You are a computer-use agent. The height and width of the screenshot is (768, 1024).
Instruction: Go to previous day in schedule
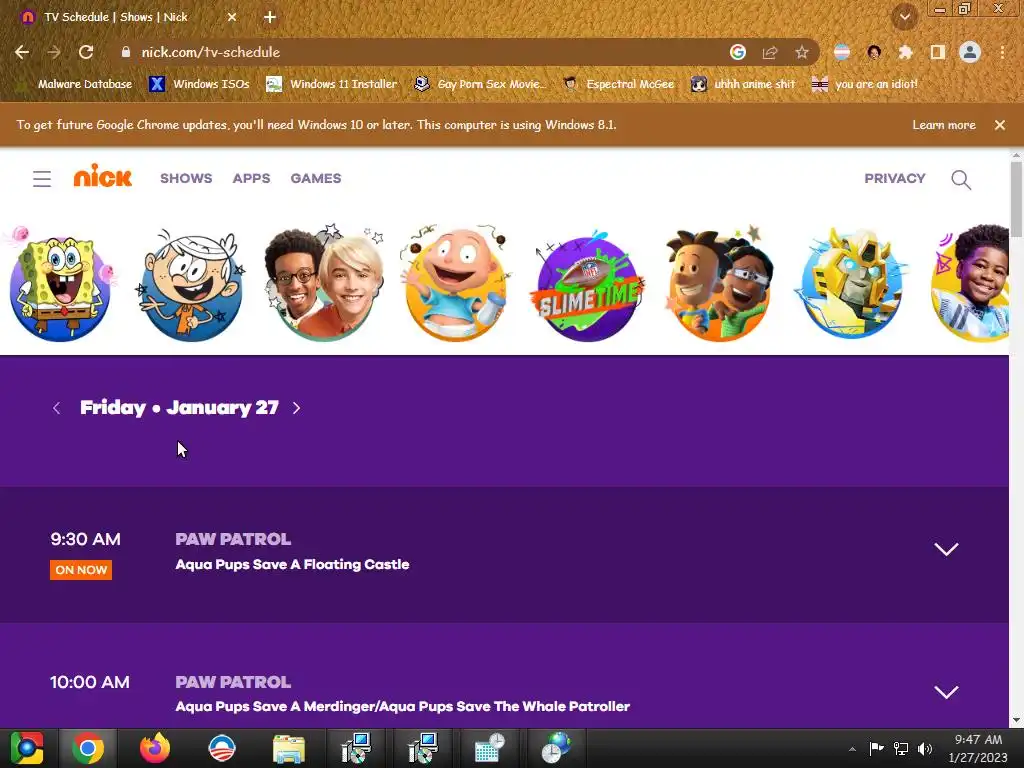click(57, 408)
